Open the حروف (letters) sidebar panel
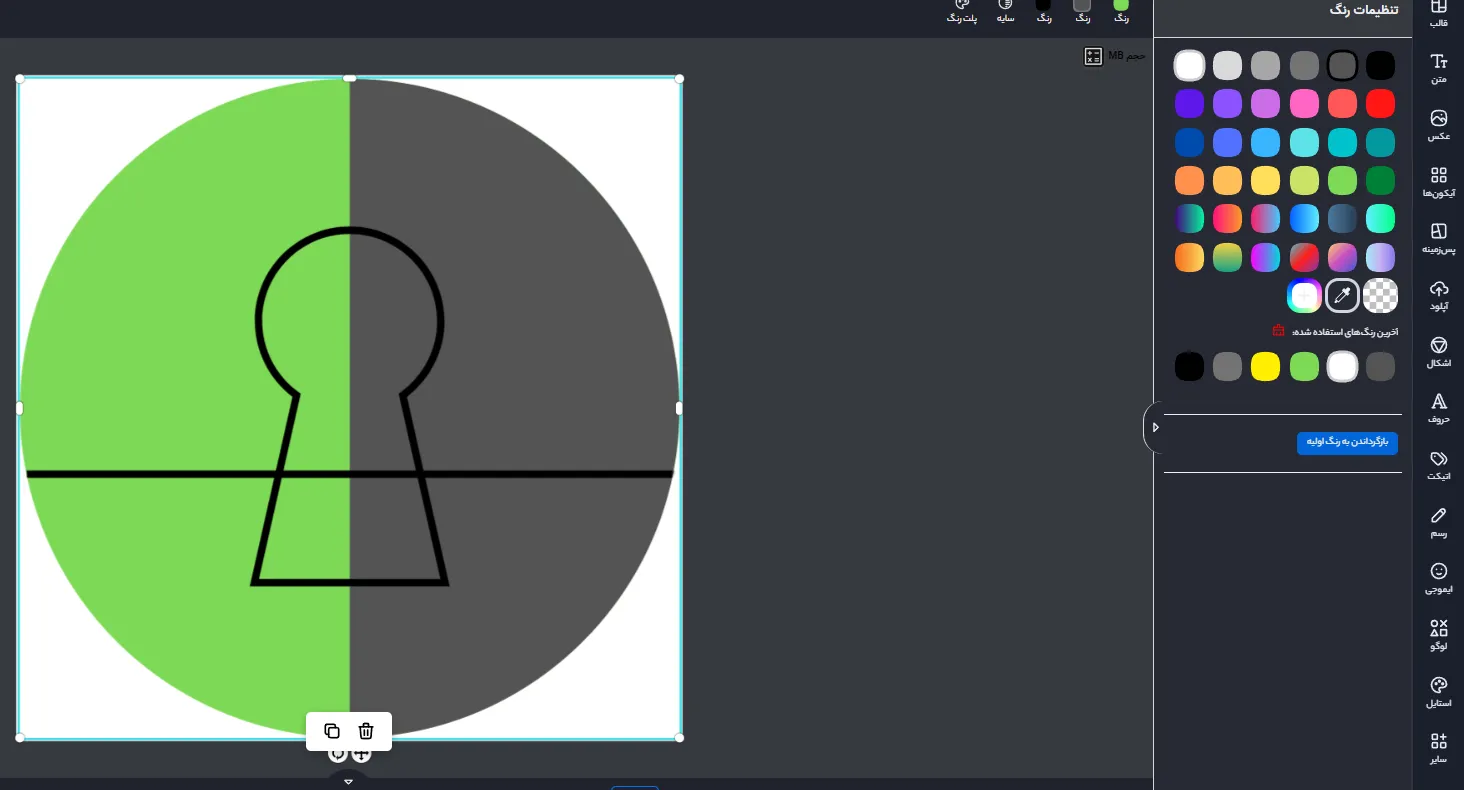Viewport: 1464px width, 790px height. point(1438,408)
